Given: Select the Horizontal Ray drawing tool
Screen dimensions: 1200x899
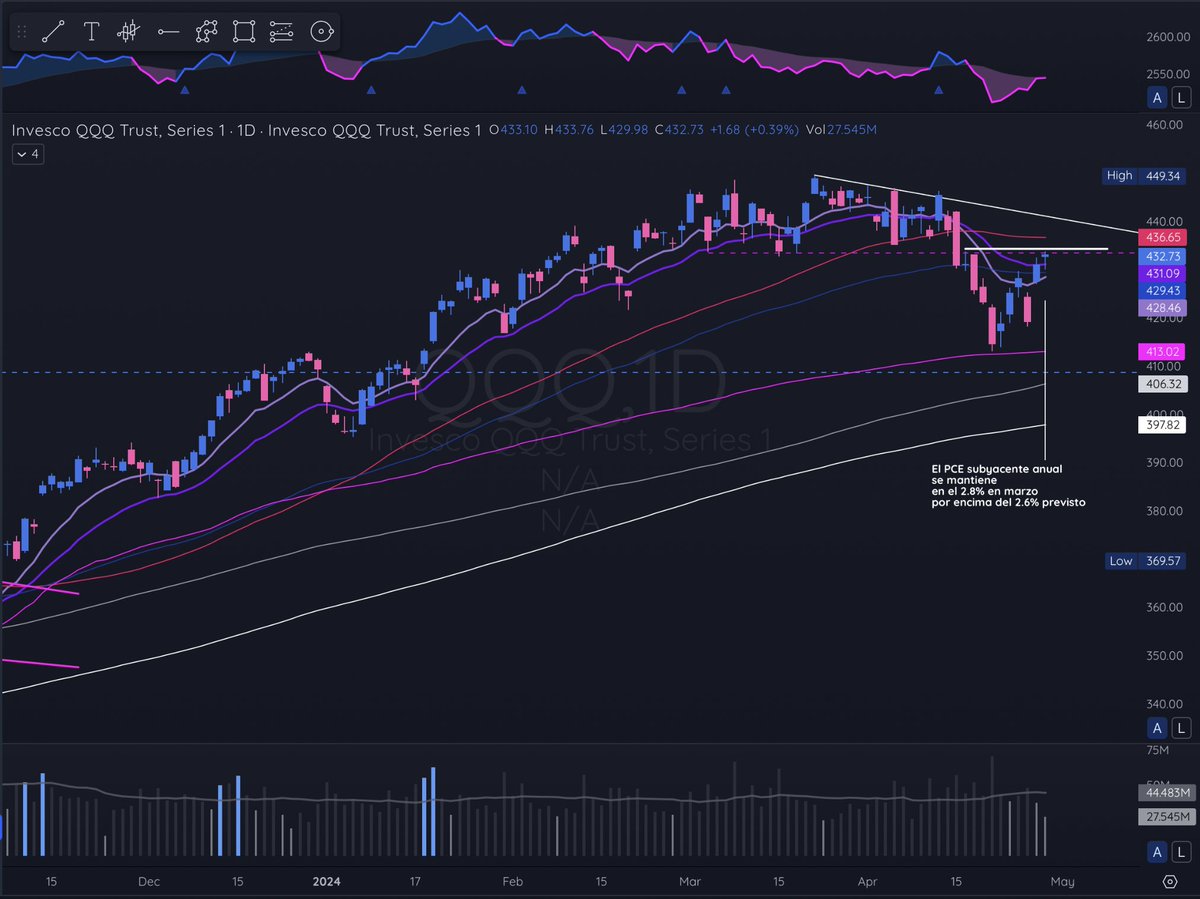Looking at the screenshot, I should pos(168,32).
